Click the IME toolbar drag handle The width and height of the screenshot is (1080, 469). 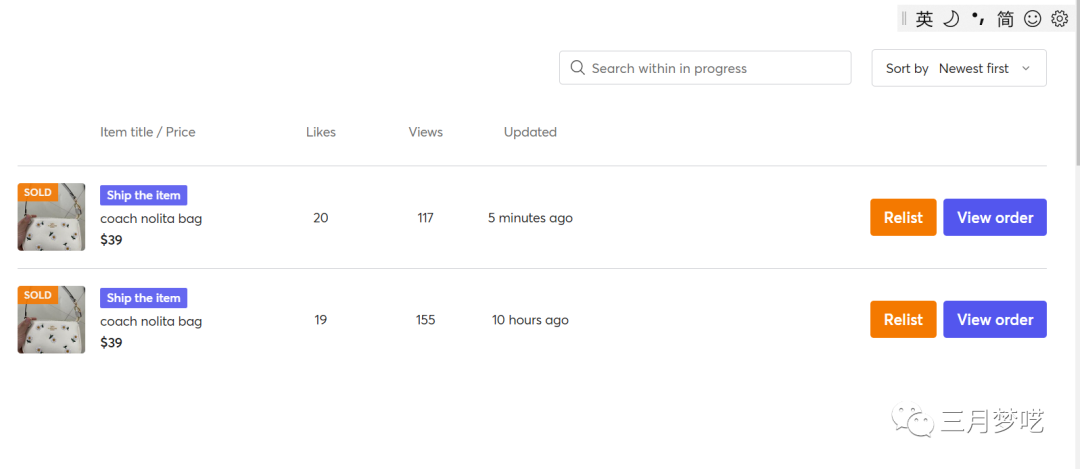904,19
